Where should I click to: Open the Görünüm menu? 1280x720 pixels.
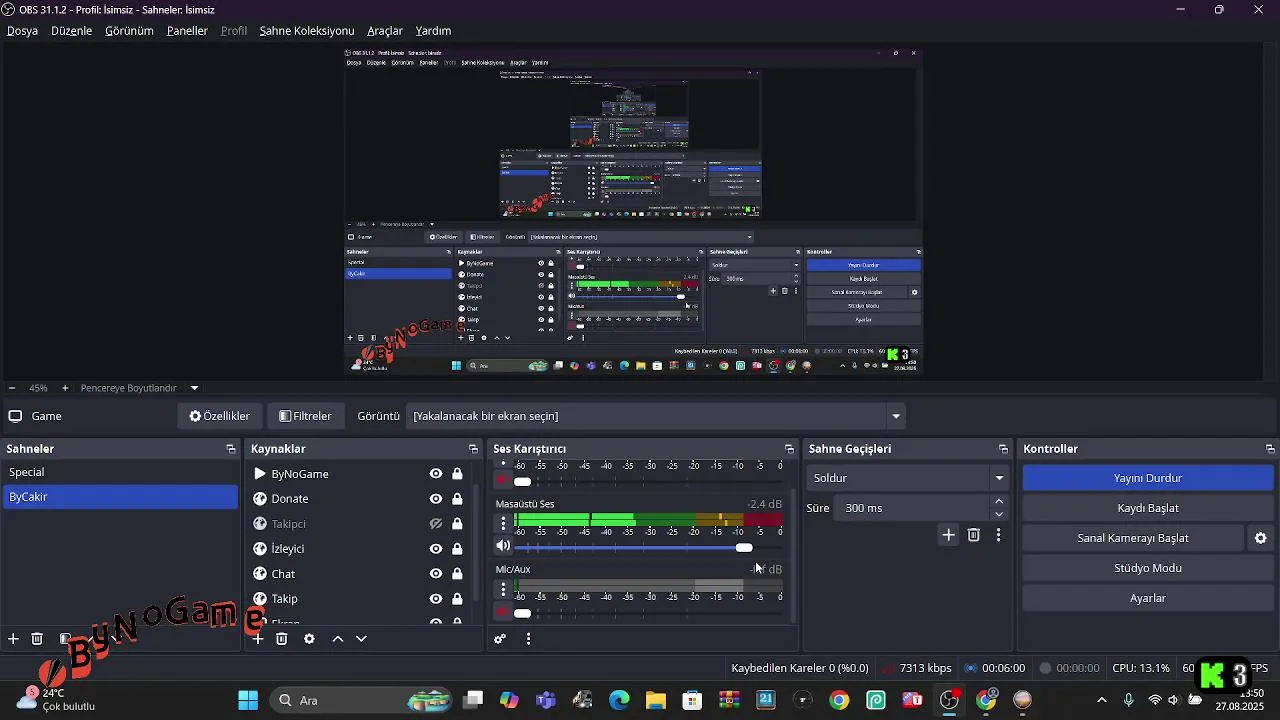[x=129, y=31]
